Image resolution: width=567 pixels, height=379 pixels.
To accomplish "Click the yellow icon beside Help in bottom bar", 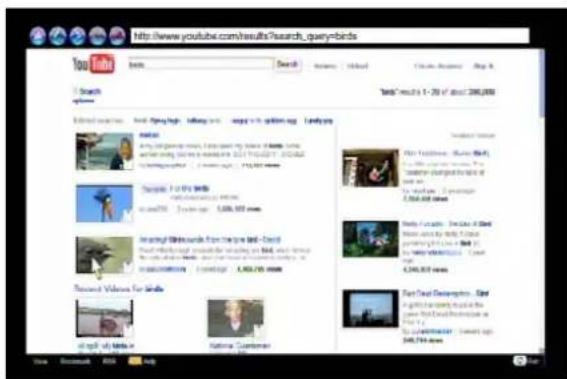I will click(x=135, y=361).
